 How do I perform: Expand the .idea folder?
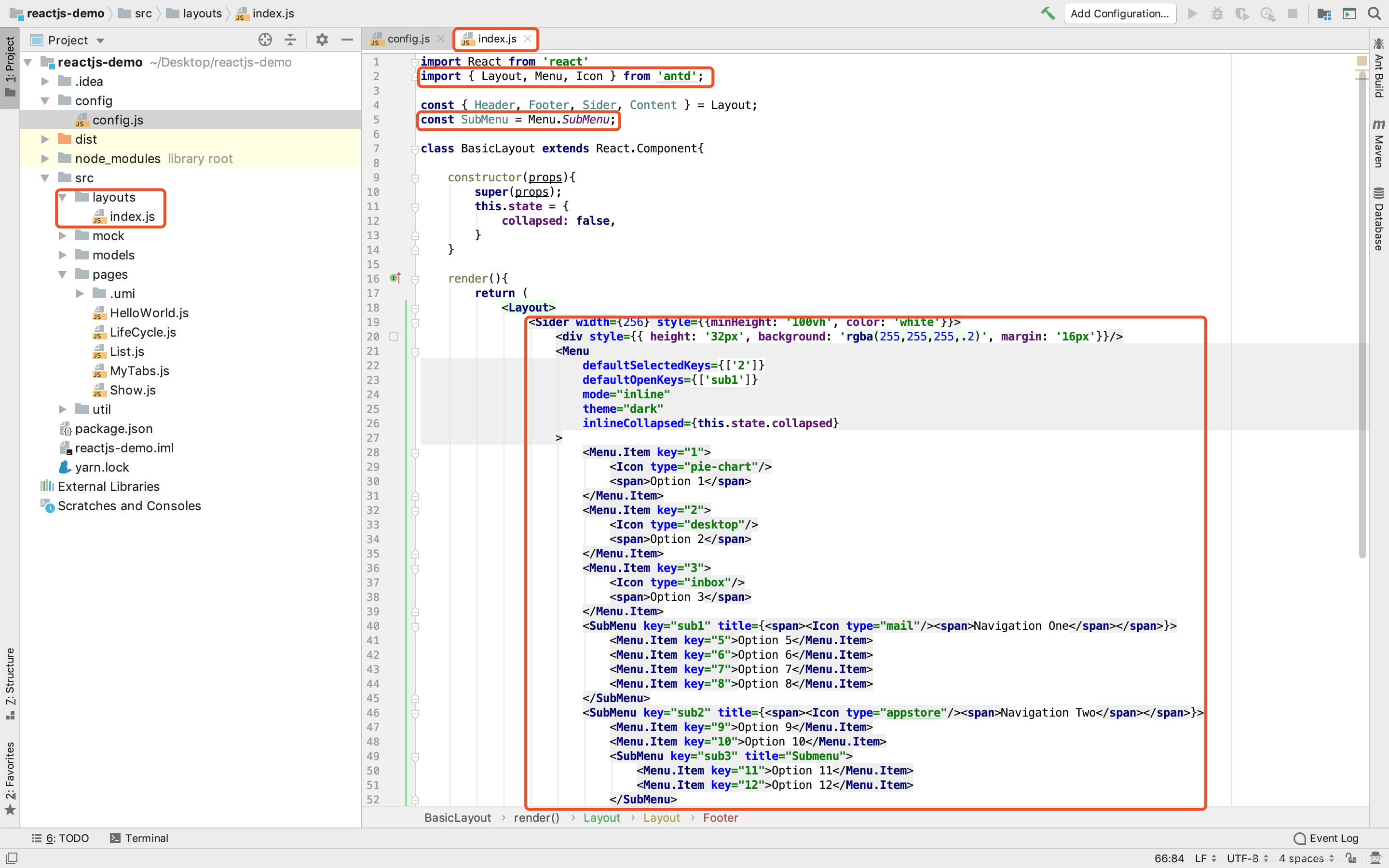45,81
